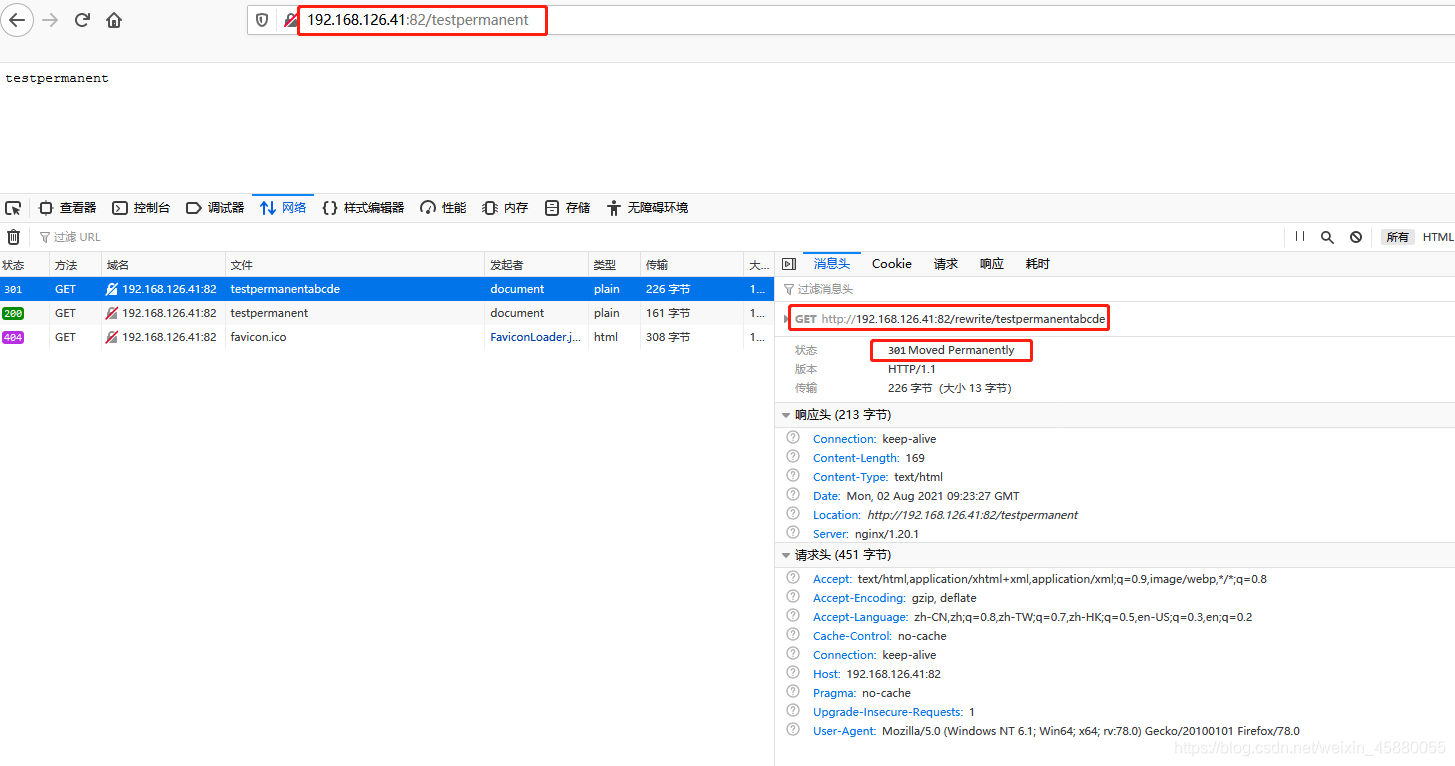
Task: Click the browser address bar URL
Action: 418,20
